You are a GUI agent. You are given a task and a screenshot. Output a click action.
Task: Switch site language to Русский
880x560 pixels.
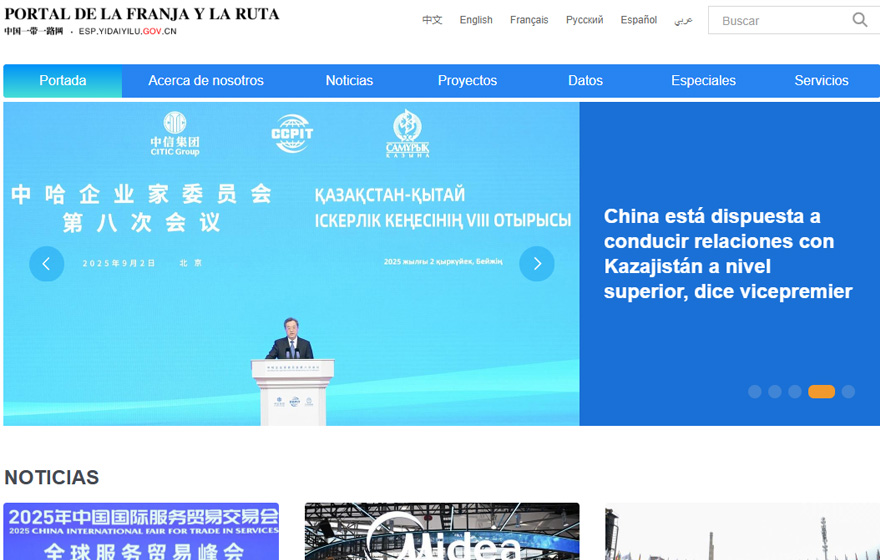click(584, 20)
